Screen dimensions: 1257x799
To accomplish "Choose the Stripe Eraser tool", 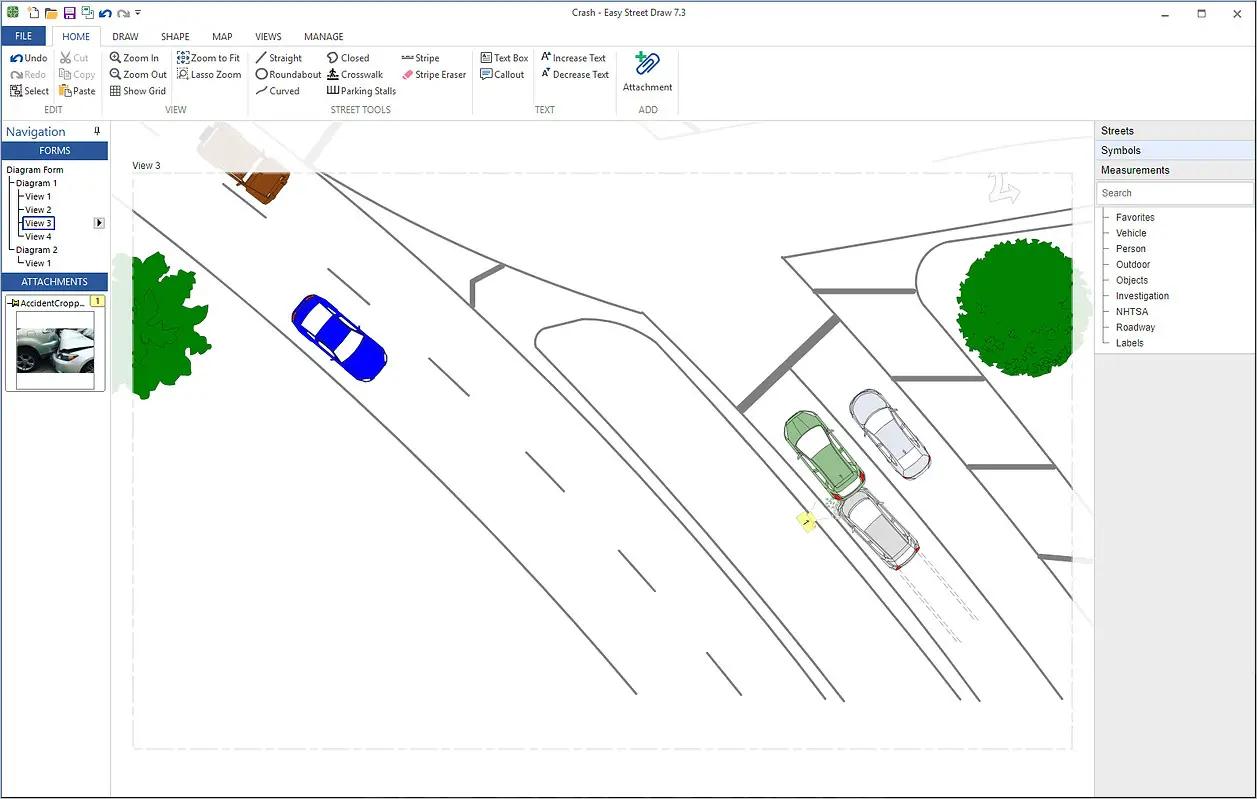I will pyautogui.click(x=434, y=74).
